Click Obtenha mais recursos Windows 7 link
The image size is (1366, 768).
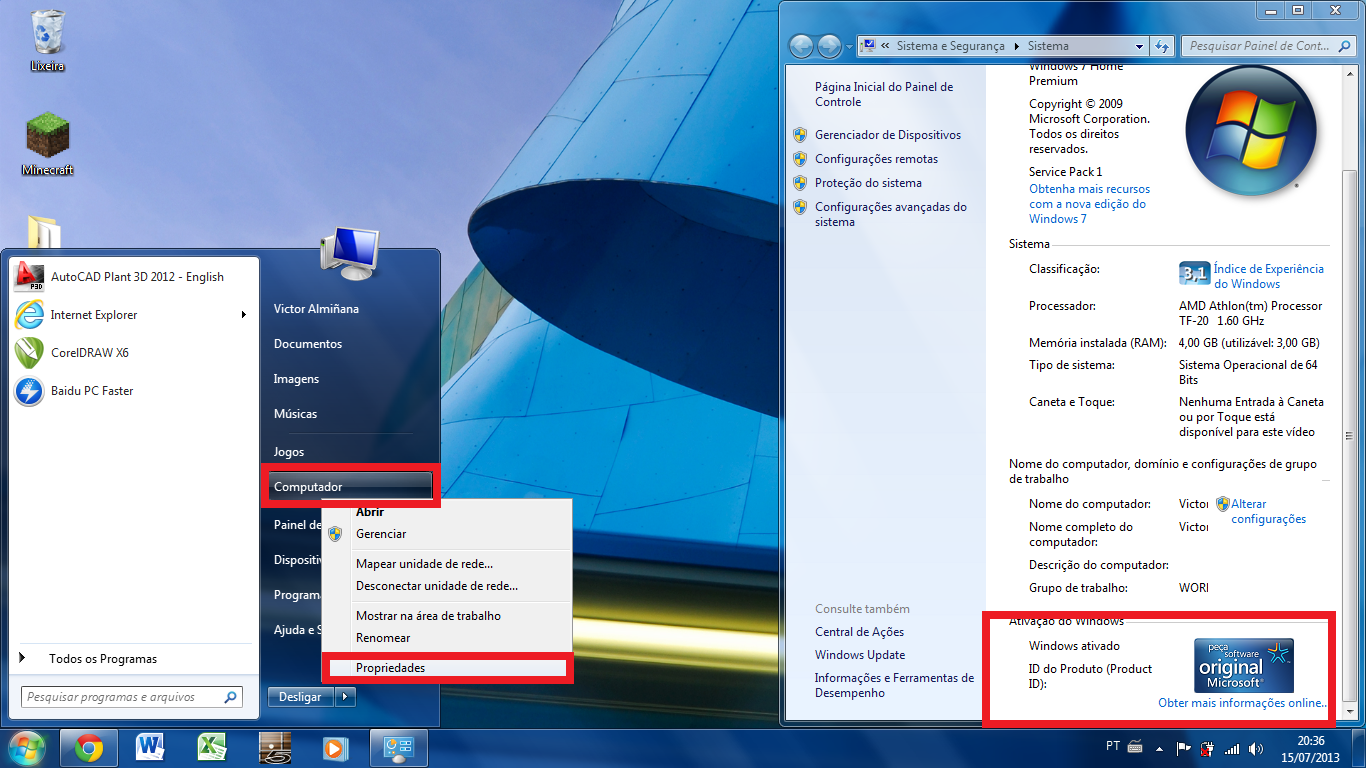pyautogui.click(x=1089, y=204)
